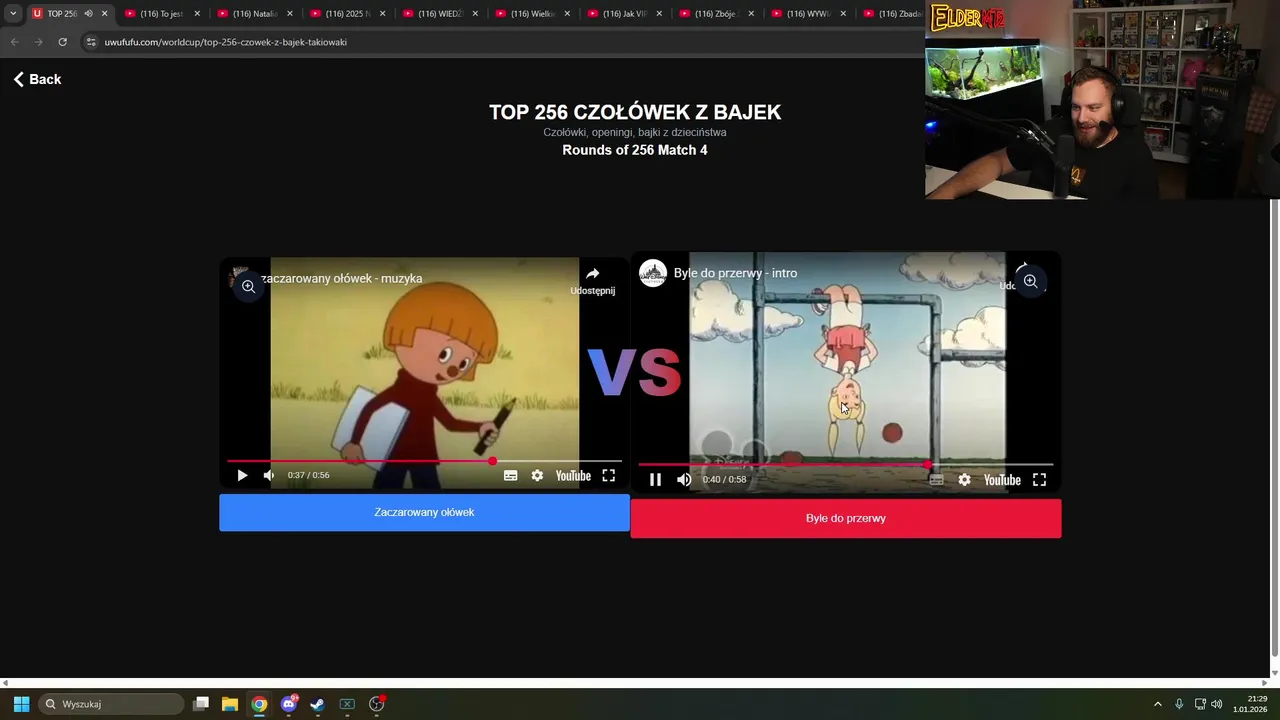Switch to the (116) Jak VIP tab
This screenshot has height=720, width=1280.
tap(622, 14)
